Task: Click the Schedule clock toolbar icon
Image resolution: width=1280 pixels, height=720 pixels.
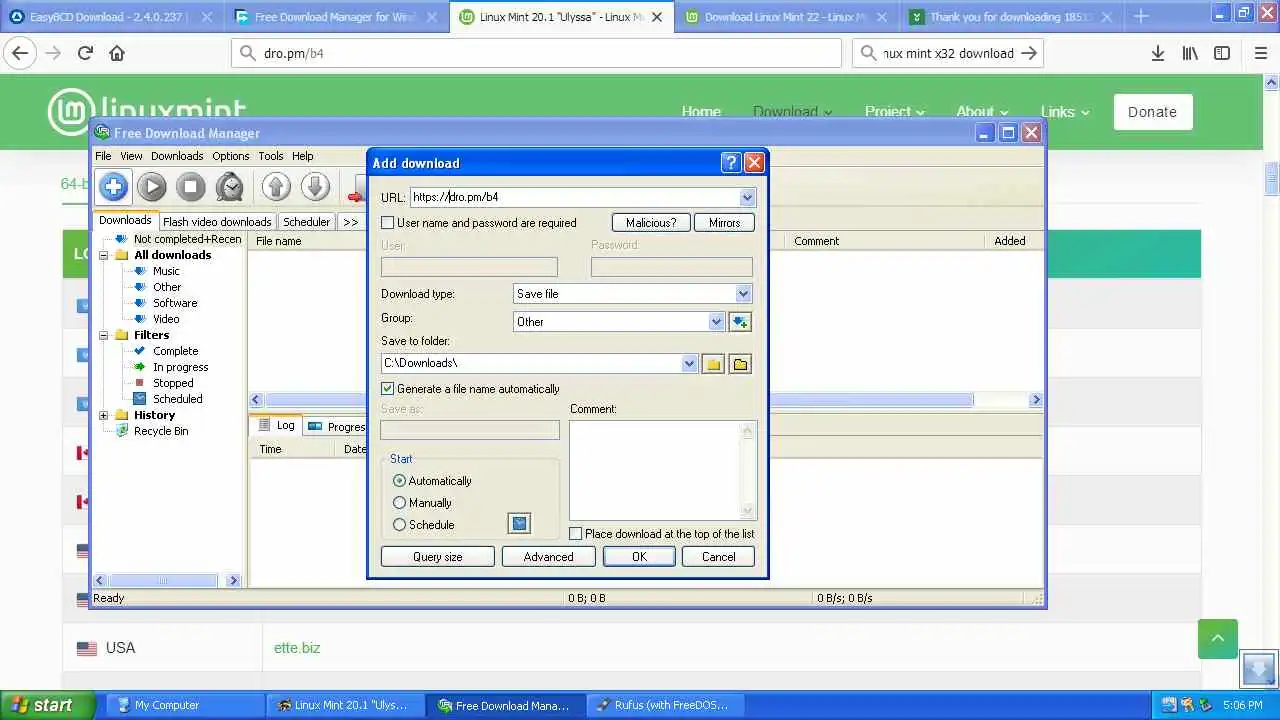Action: pos(230,186)
